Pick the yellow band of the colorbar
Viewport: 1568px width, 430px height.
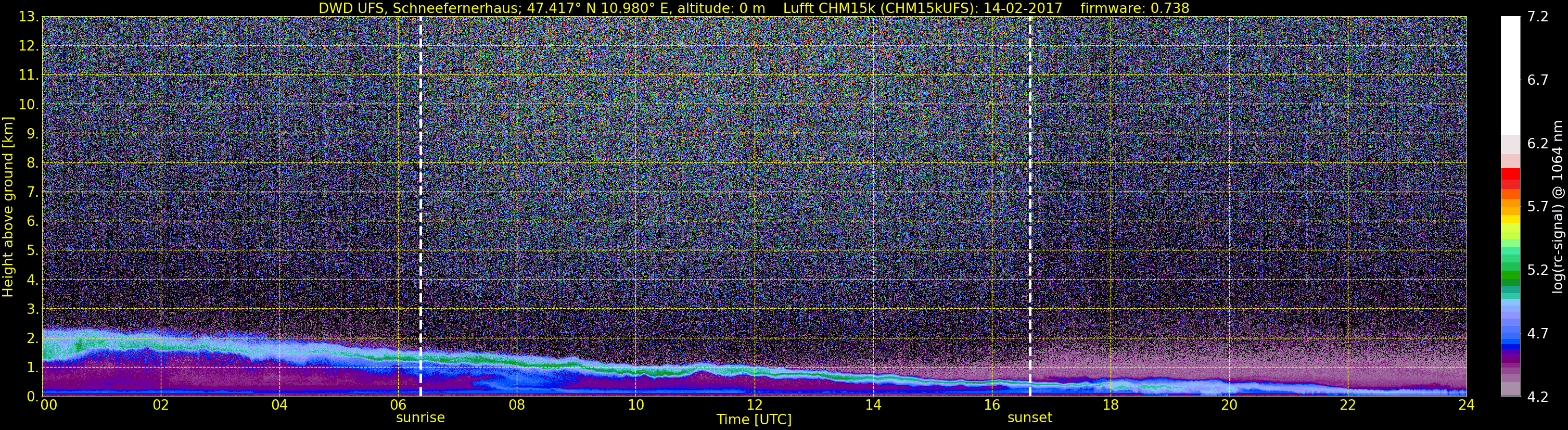point(1510,219)
